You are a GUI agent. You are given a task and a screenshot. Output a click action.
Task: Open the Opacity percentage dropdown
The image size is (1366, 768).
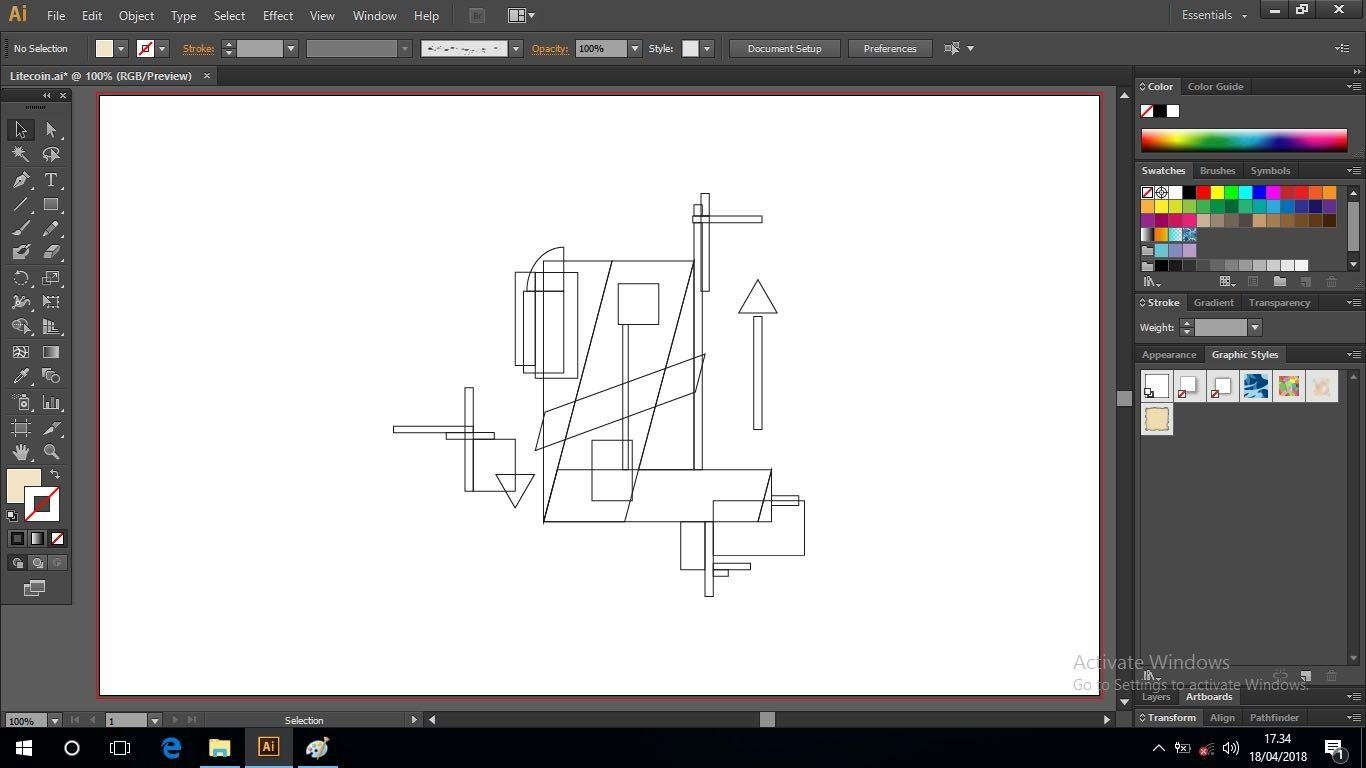[634, 48]
